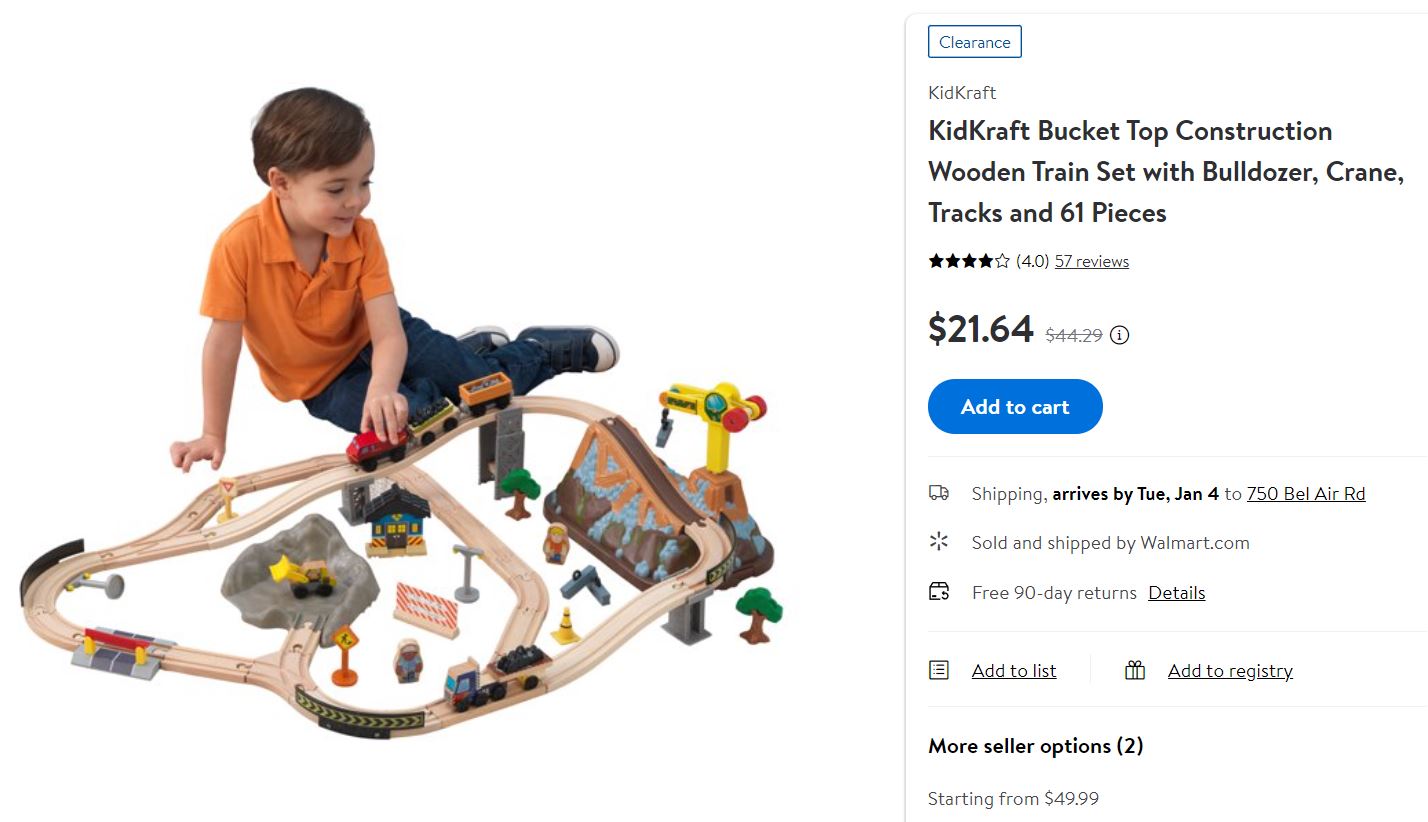The width and height of the screenshot is (1428, 822).
Task: Add the train set to cart
Action: click(x=1015, y=406)
